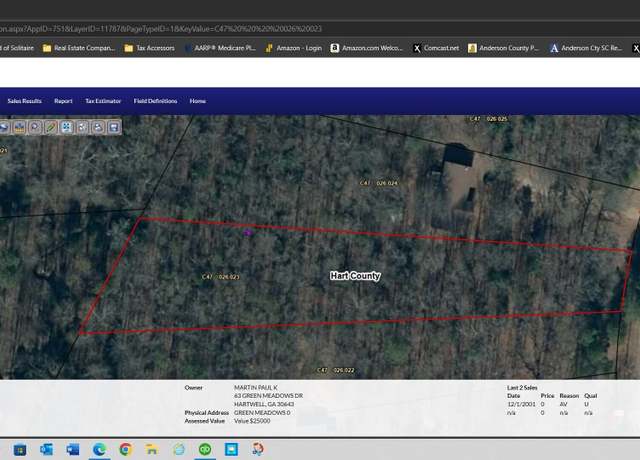Click parcel label C47 026 022 on map
The image size is (640, 460).
pos(336,370)
